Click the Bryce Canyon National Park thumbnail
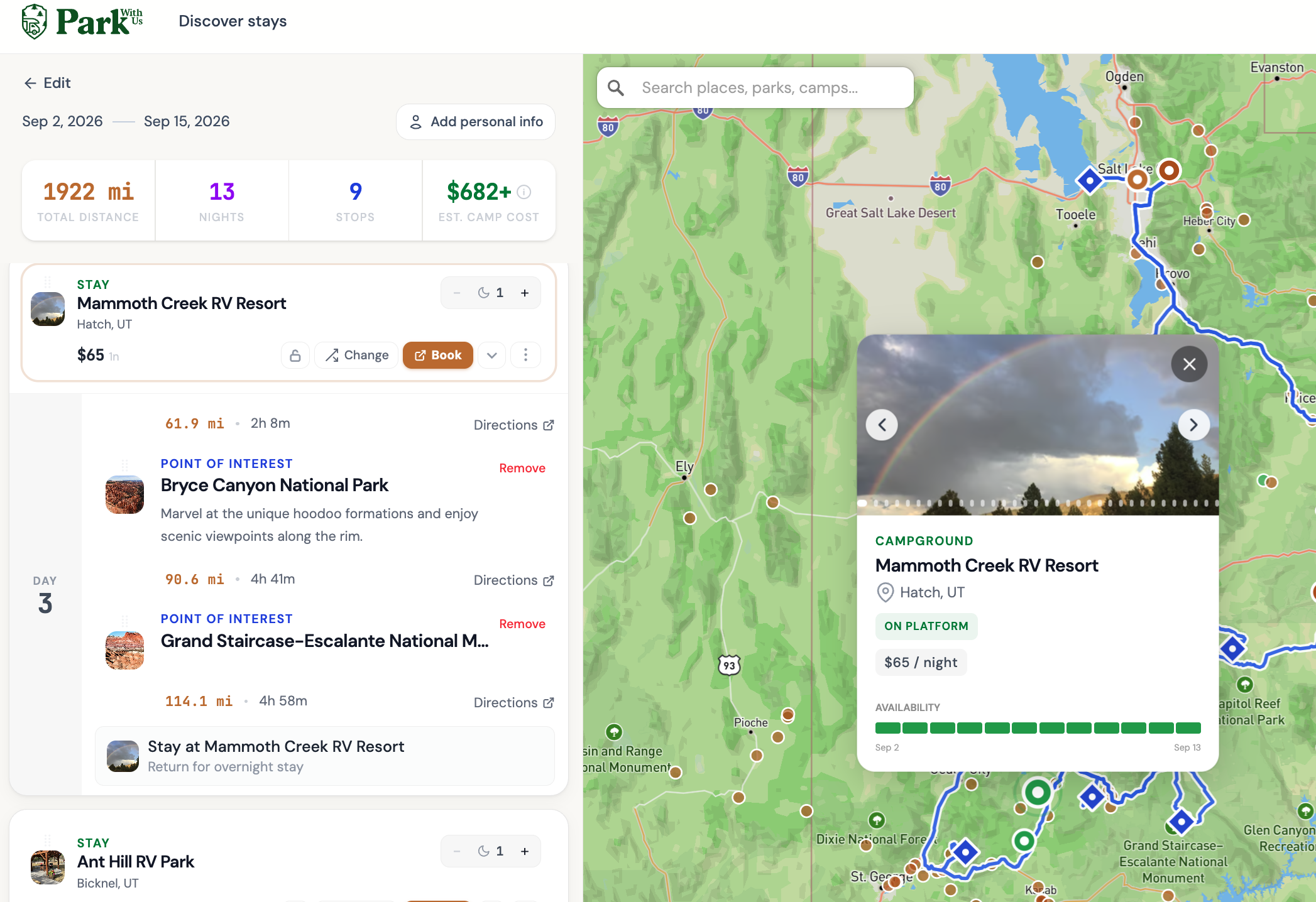Viewport: 1316px width, 902px height. 124,495
